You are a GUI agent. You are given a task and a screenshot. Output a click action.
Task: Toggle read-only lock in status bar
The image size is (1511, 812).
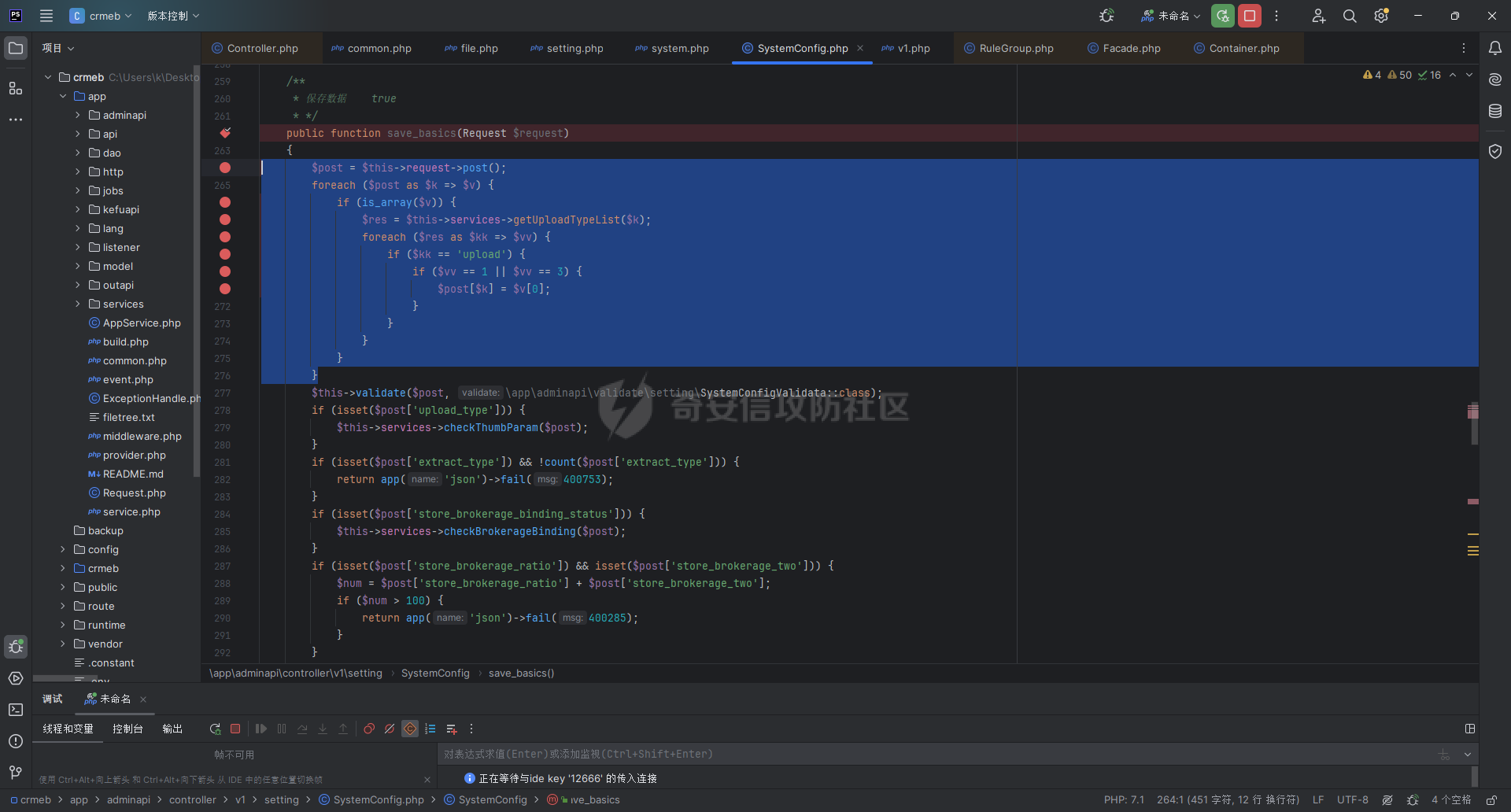coord(1491,799)
